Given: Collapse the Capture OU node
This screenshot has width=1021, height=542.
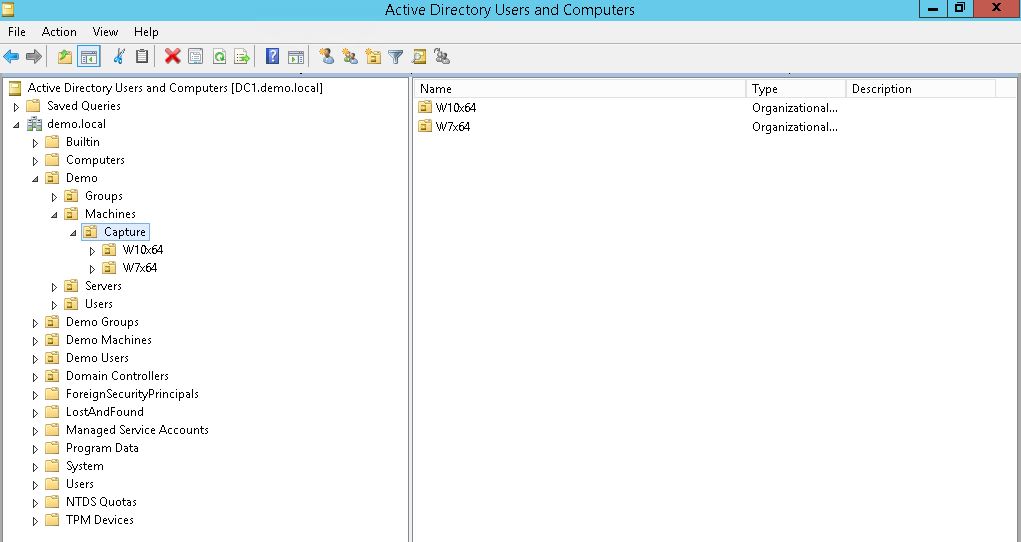Looking at the screenshot, I should click(73, 233).
